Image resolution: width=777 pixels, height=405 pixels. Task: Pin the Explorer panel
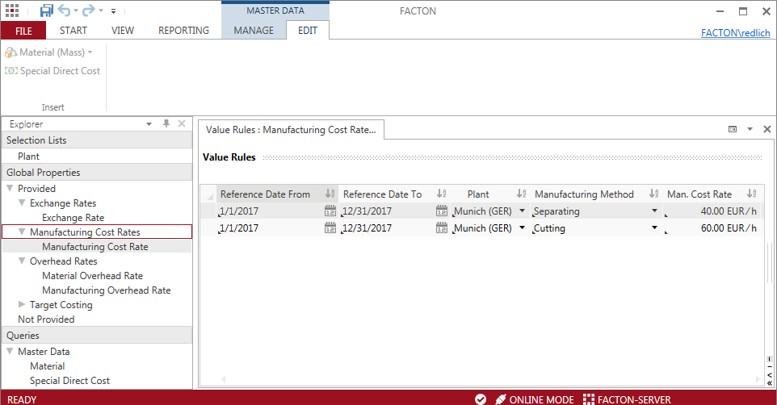click(166, 123)
